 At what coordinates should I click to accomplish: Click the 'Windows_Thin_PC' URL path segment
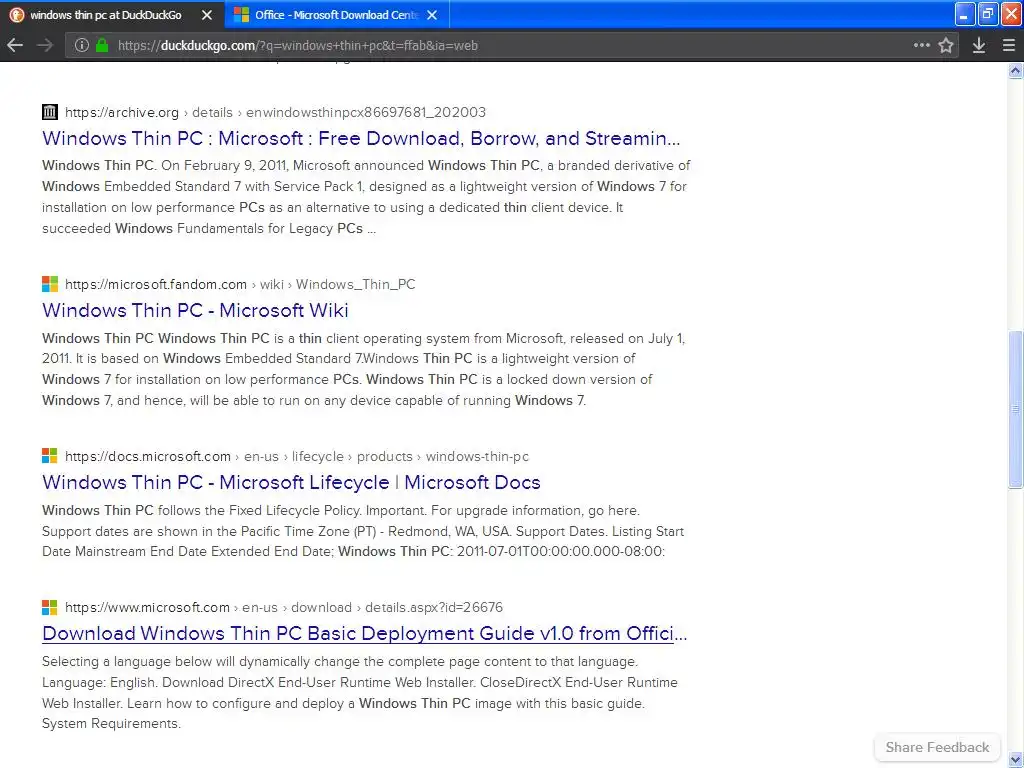[x=355, y=285]
